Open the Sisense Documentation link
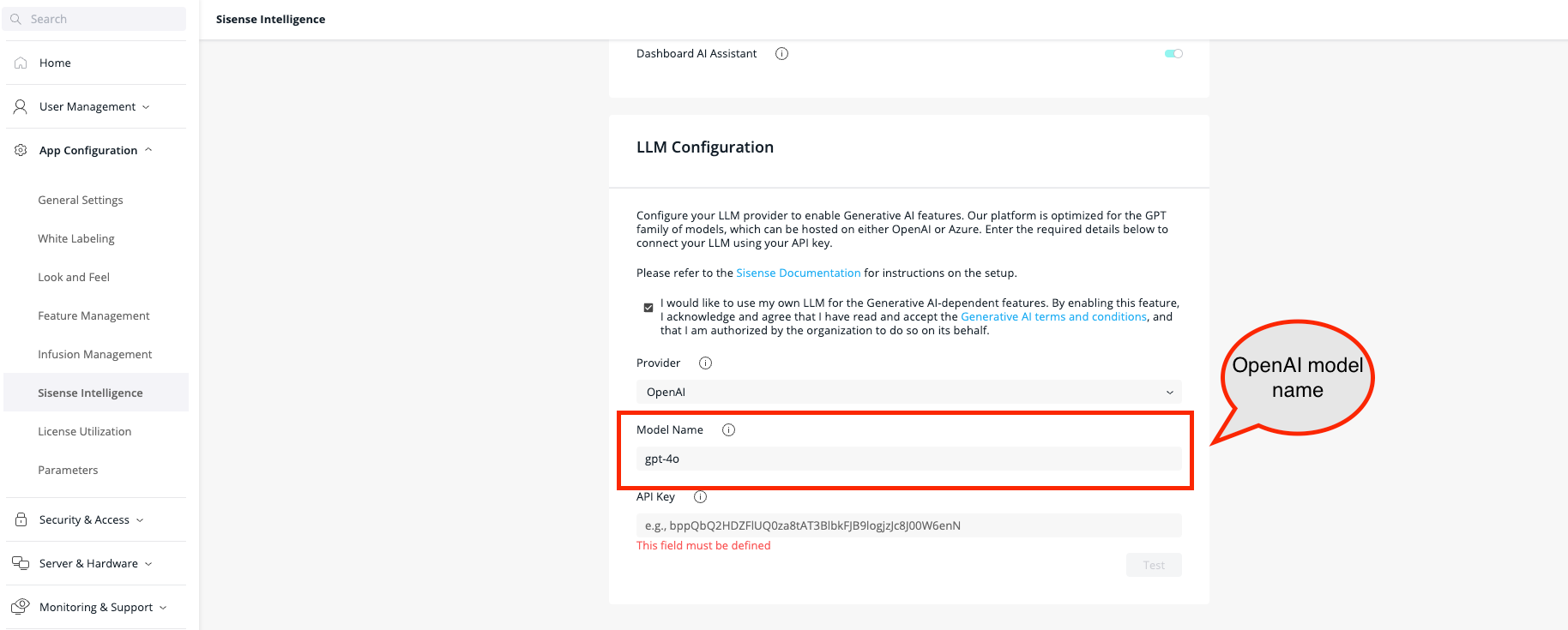The width and height of the screenshot is (1568, 630). point(798,273)
